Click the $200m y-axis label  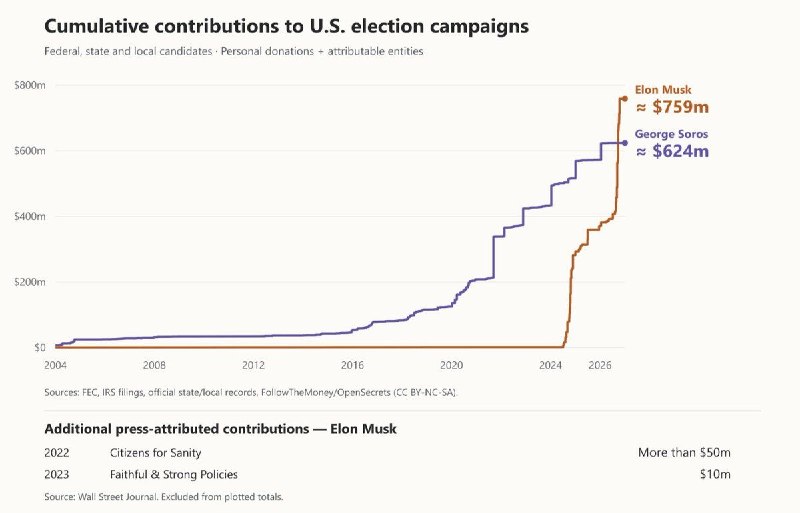pyautogui.click(x=30, y=282)
